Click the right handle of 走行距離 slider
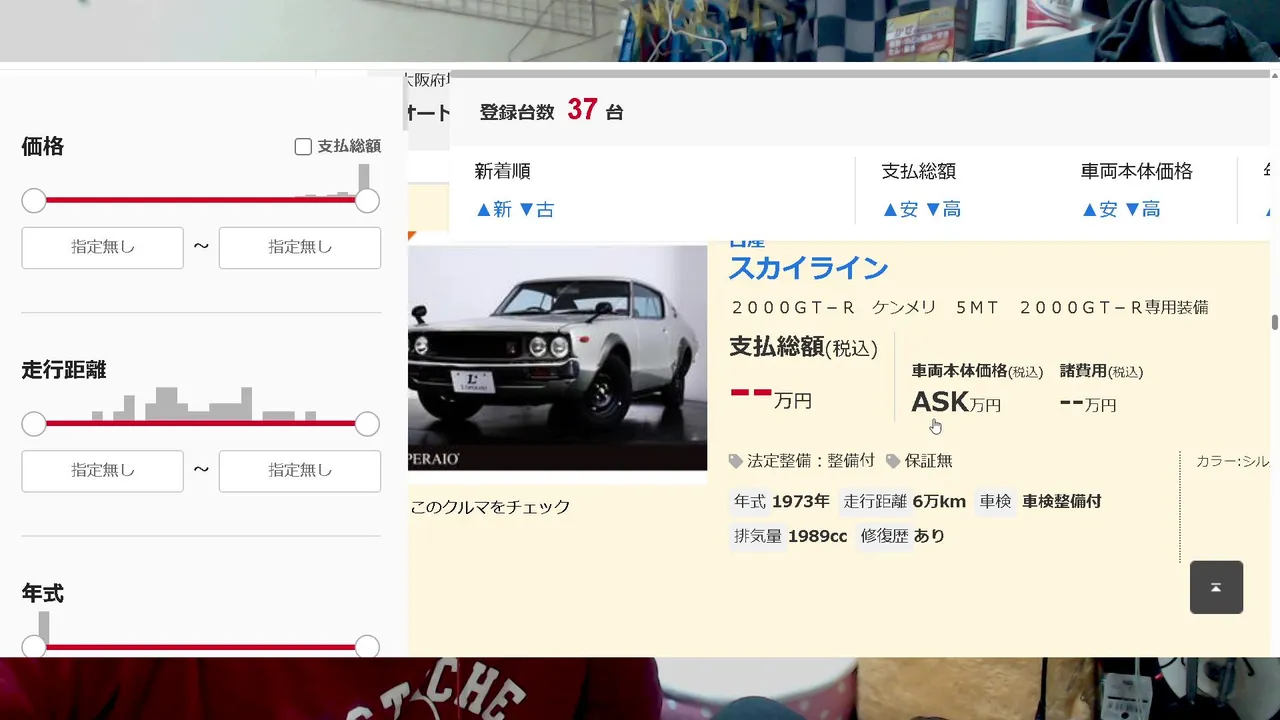This screenshot has width=1280, height=720. [x=367, y=424]
